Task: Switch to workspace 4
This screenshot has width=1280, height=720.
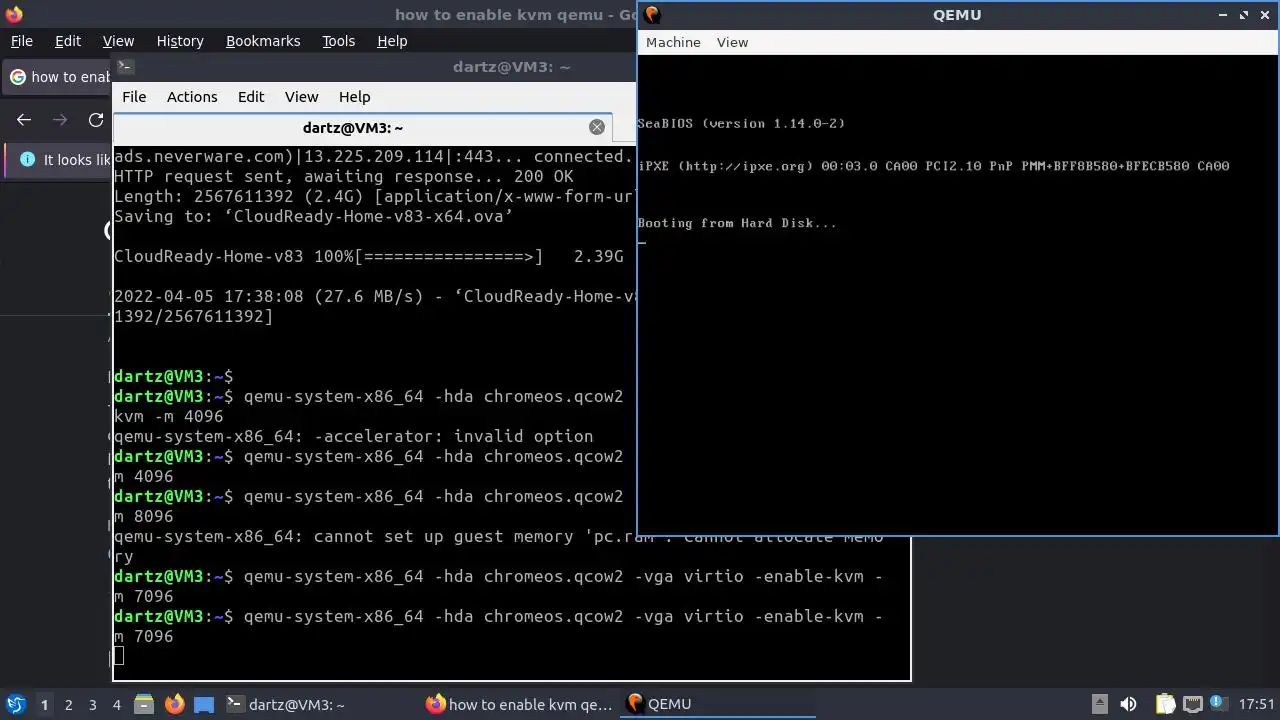Action: pyautogui.click(x=116, y=705)
